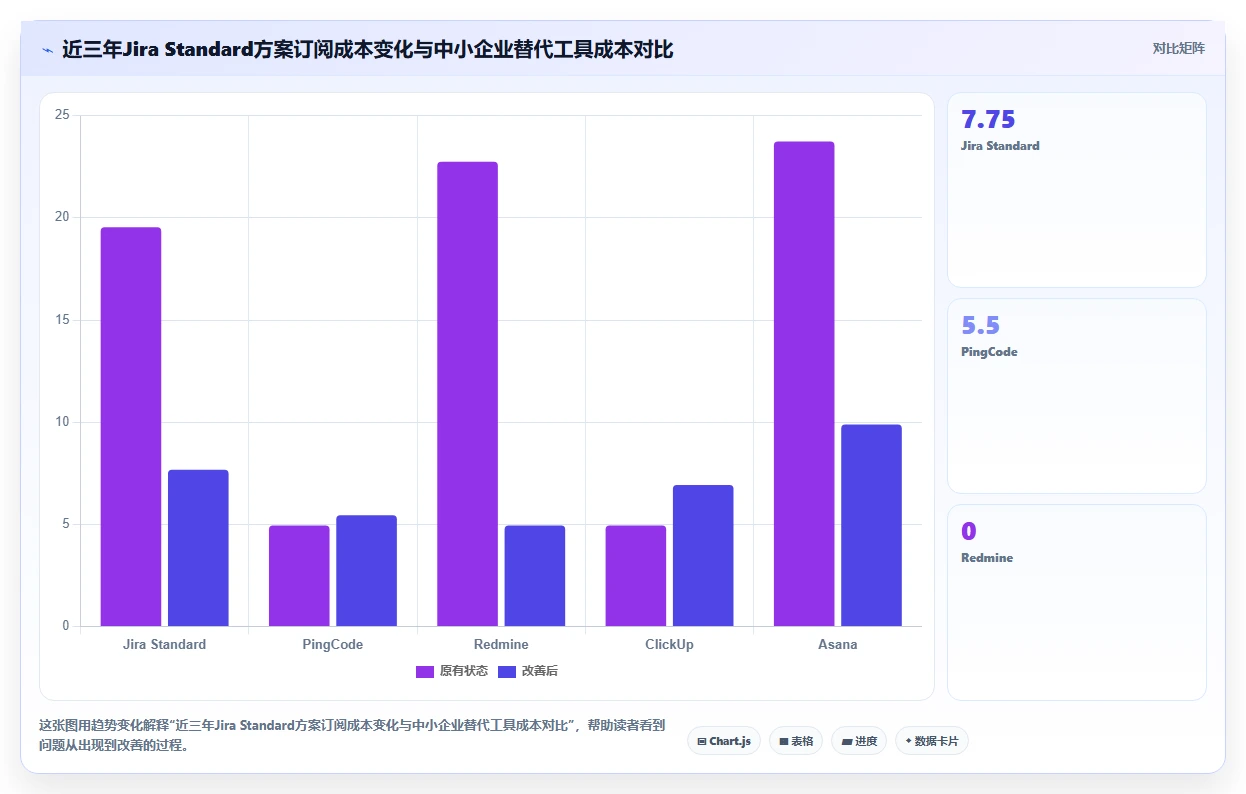The height and width of the screenshot is (794, 1246).
Task: Open the PingCode 5.5 card
Action: tap(1077, 396)
